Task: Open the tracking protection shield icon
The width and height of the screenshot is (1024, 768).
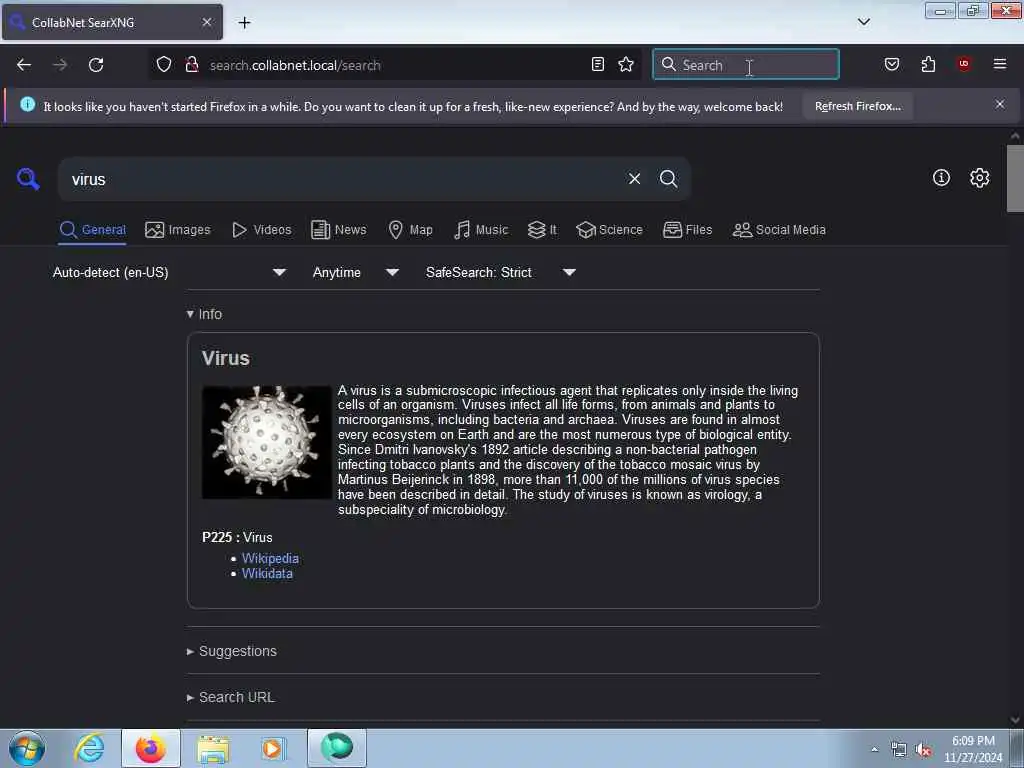Action: click(164, 64)
